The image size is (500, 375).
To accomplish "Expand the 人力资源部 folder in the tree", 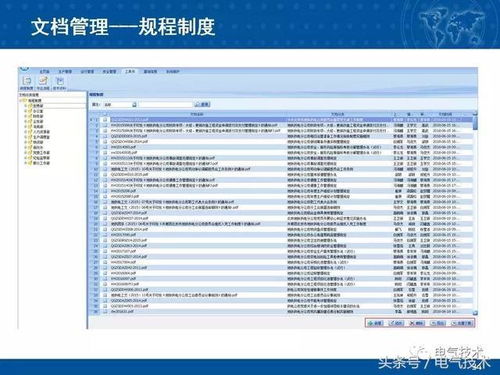I will pyautogui.click(x=25, y=132).
